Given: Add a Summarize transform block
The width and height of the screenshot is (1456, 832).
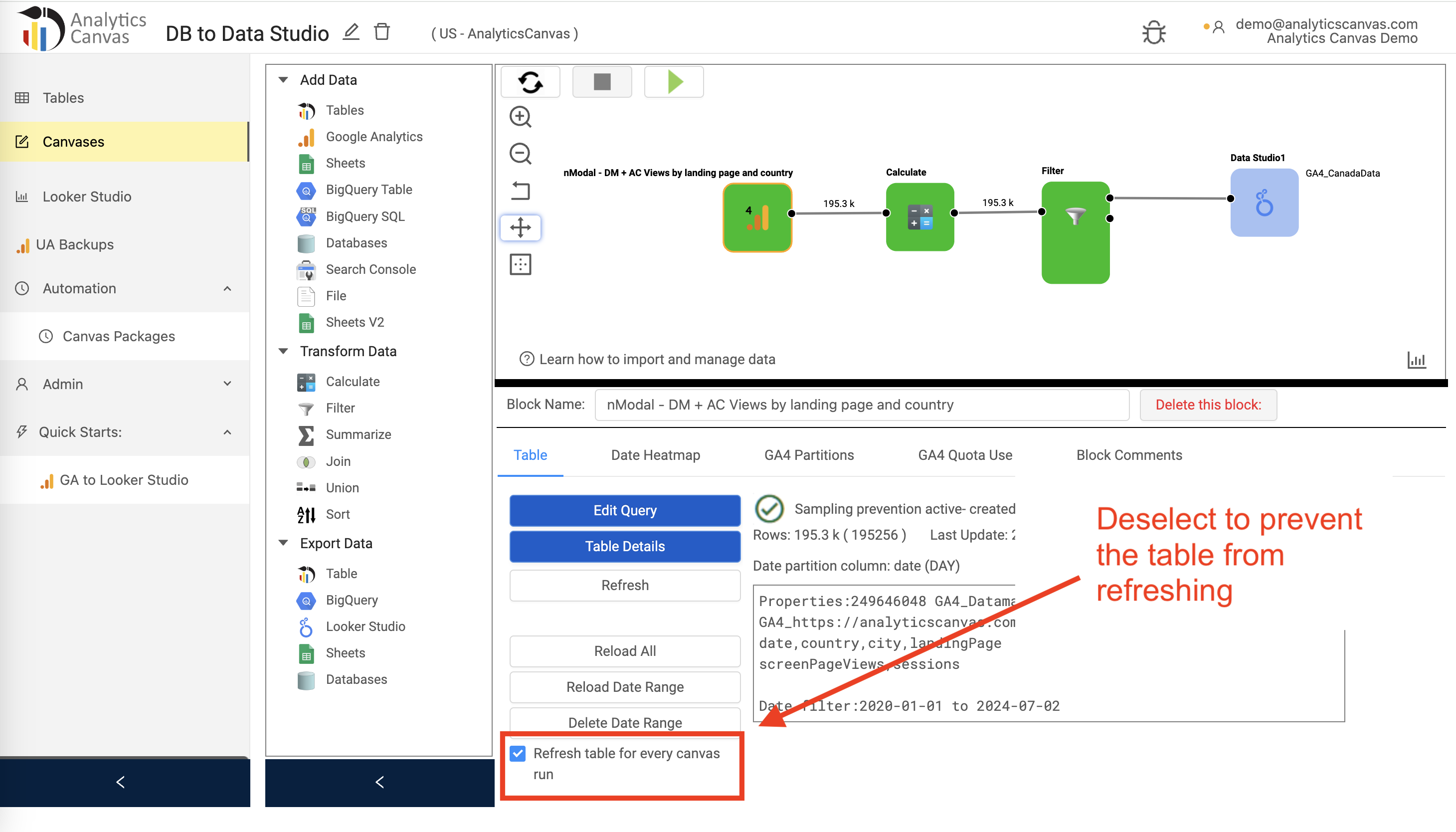Looking at the screenshot, I should [358, 434].
